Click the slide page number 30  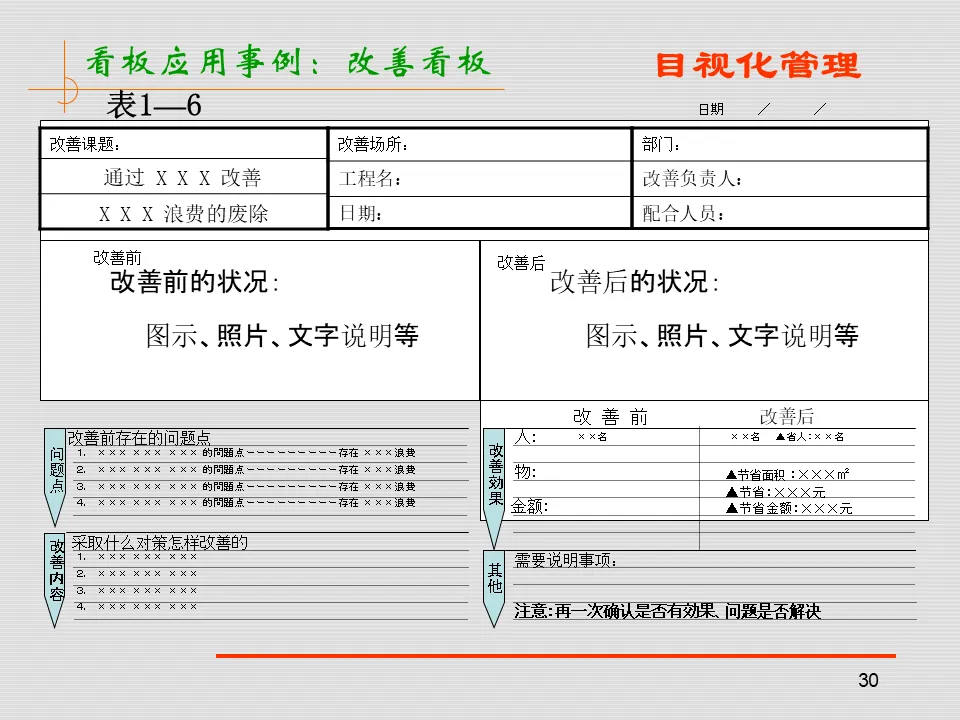click(x=868, y=680)
